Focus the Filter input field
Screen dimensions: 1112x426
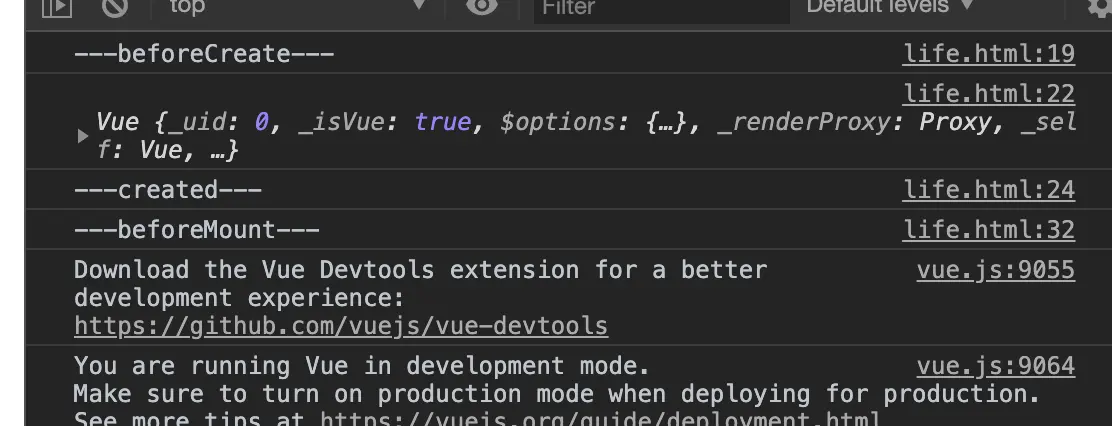[662, 9]
